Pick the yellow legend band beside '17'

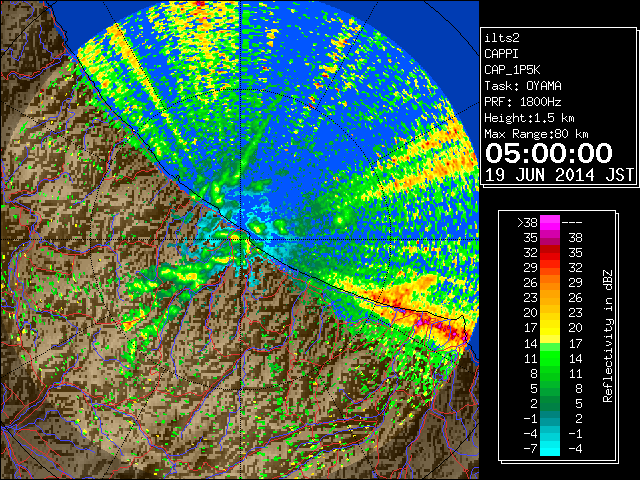(x=550, y=328)
